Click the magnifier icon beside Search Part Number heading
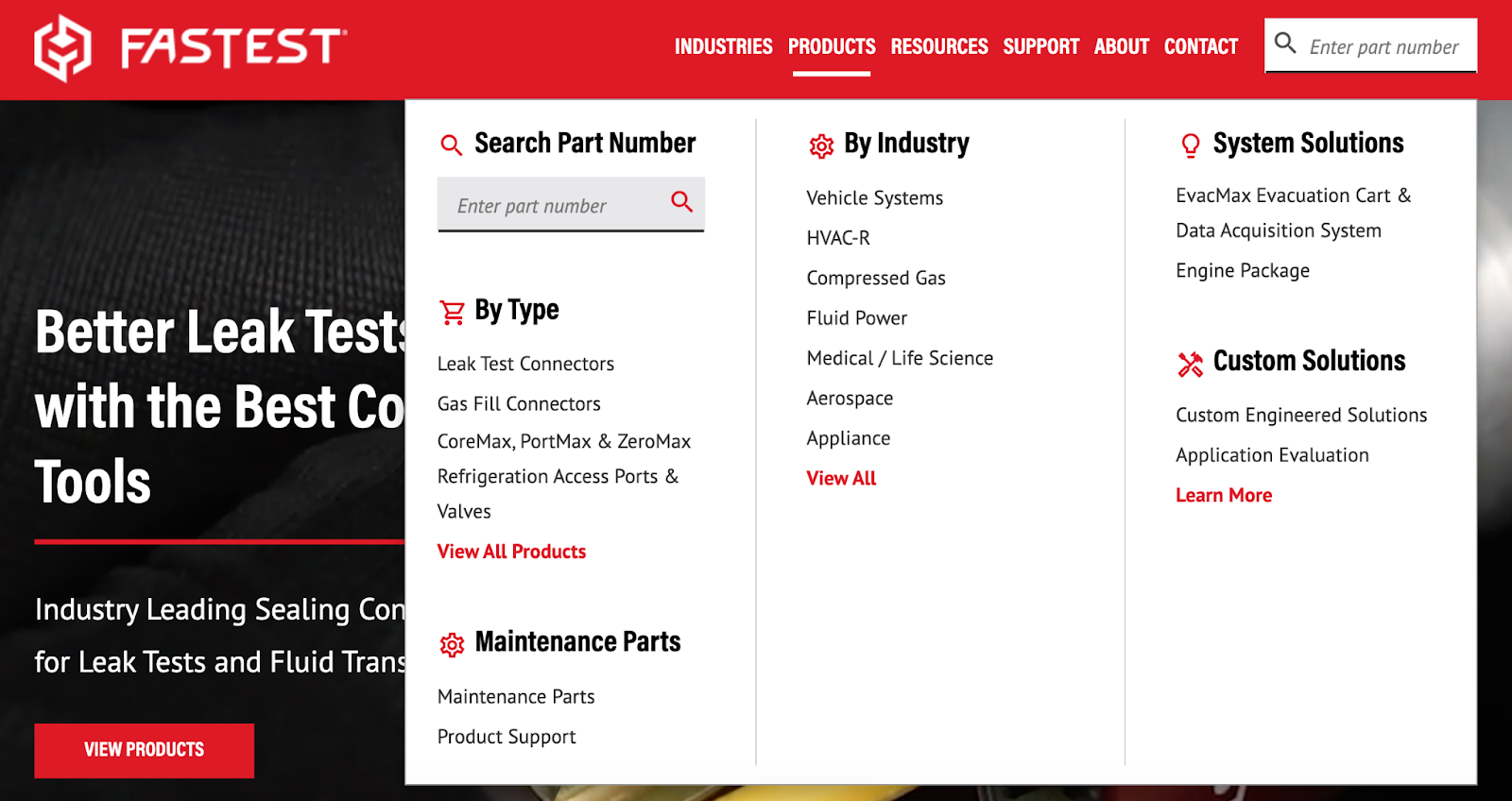Viewport: 1512px width, 801px height. click(452, 145)
